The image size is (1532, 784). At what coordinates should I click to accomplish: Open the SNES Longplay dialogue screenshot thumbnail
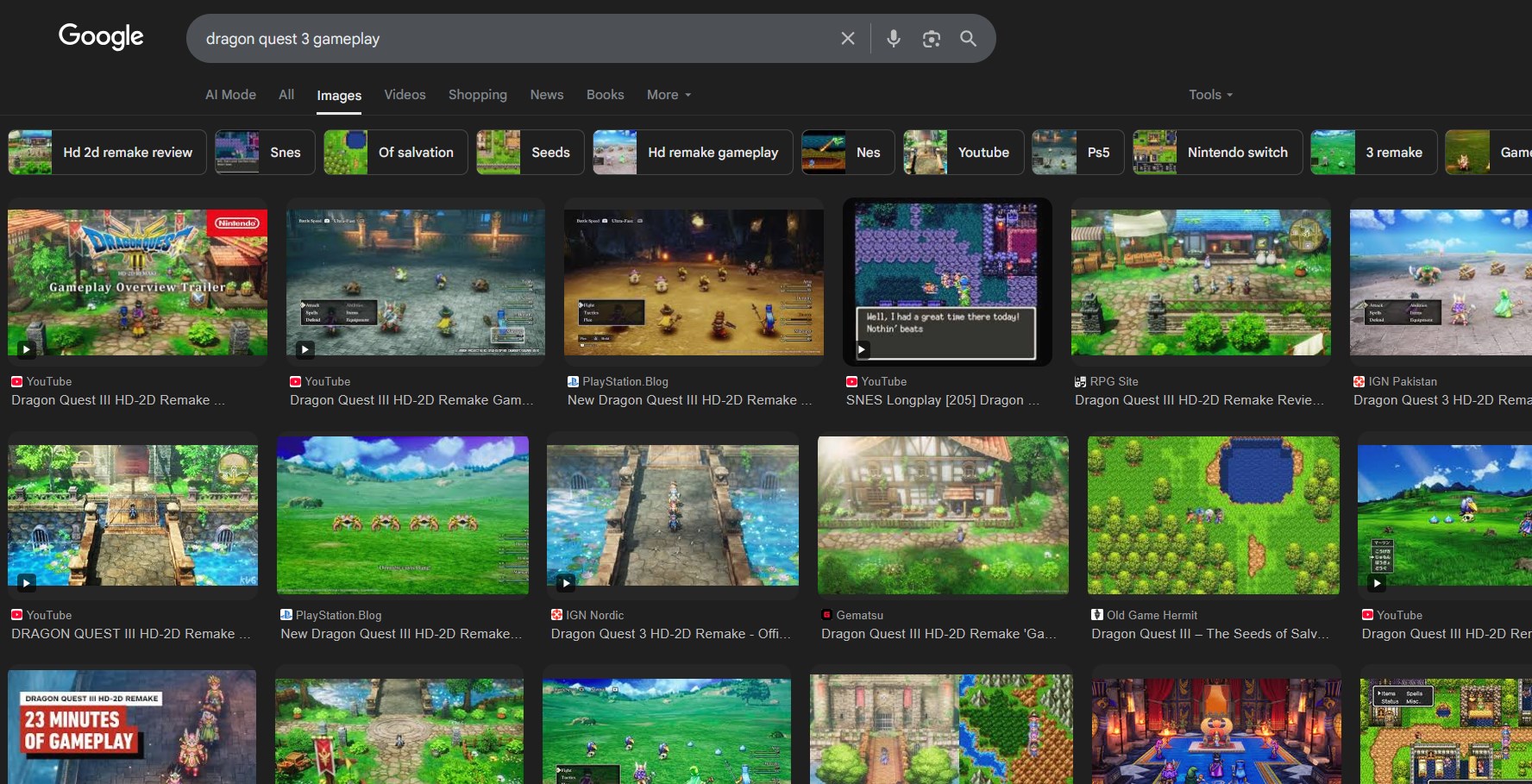click(x=946, y=282)
